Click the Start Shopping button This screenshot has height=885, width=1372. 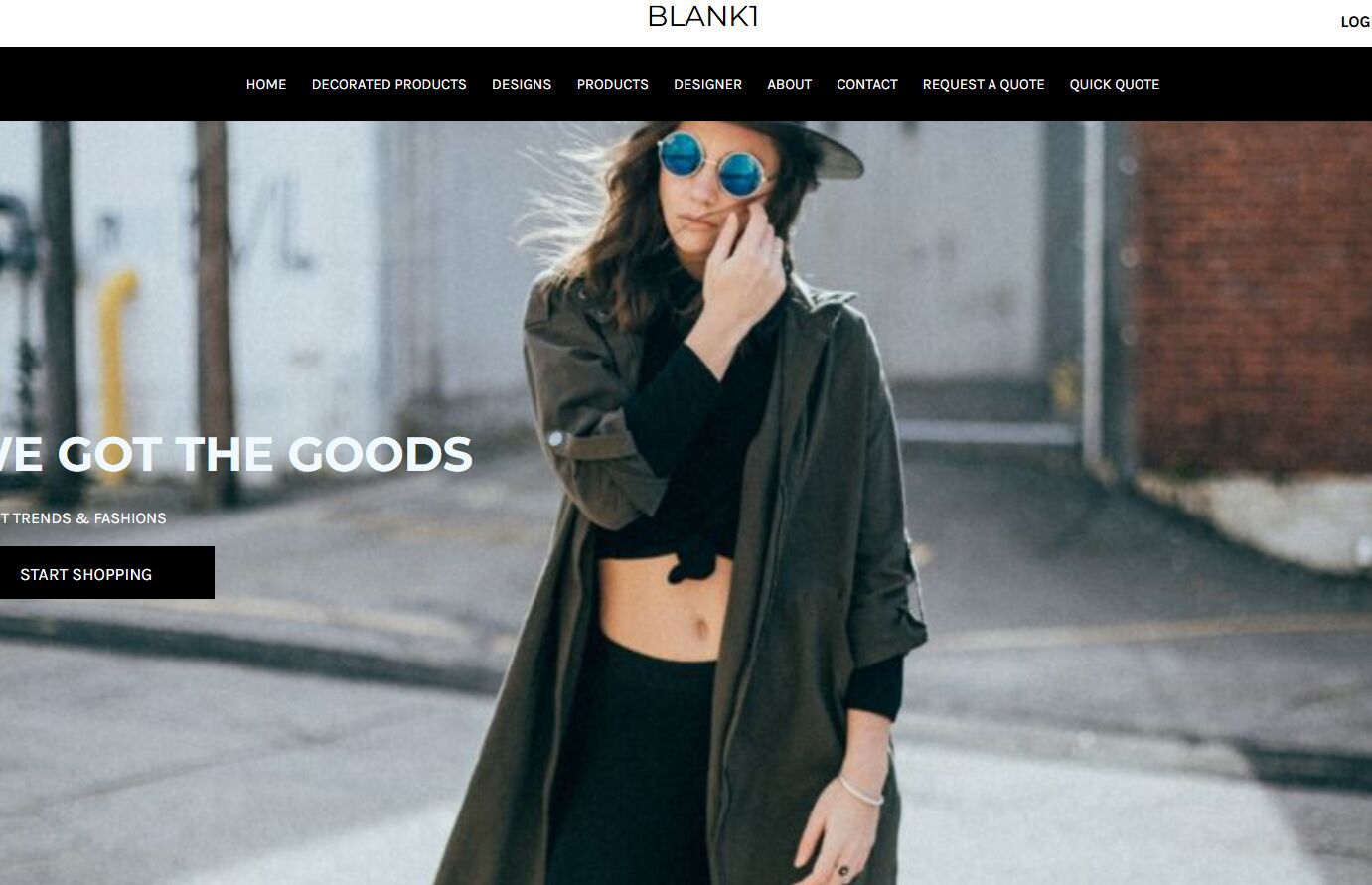[x=106, y=573]
